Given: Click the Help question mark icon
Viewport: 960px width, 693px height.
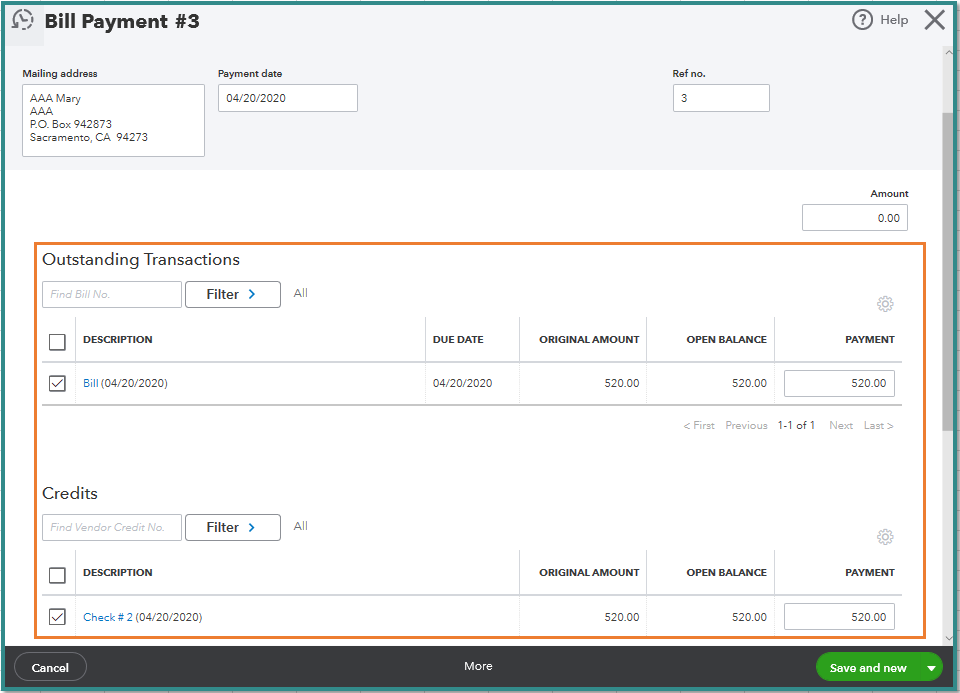Looking at the screenshot, I should [862, 20].
